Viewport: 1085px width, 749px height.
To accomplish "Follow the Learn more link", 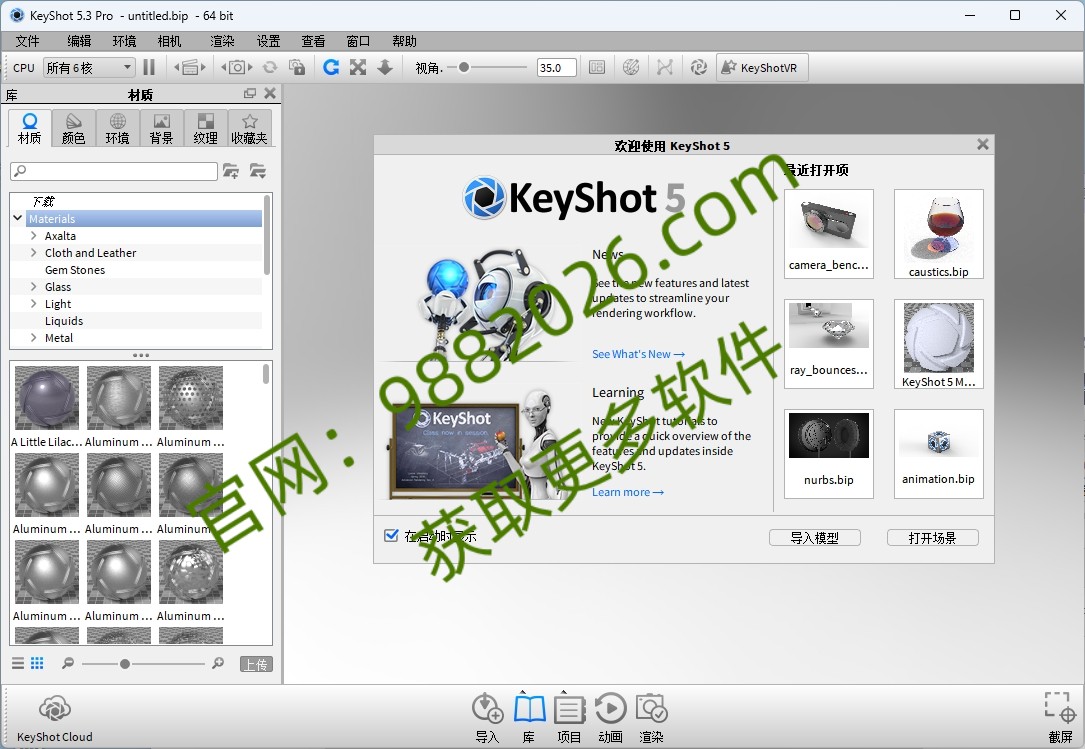I will [628, 492].
